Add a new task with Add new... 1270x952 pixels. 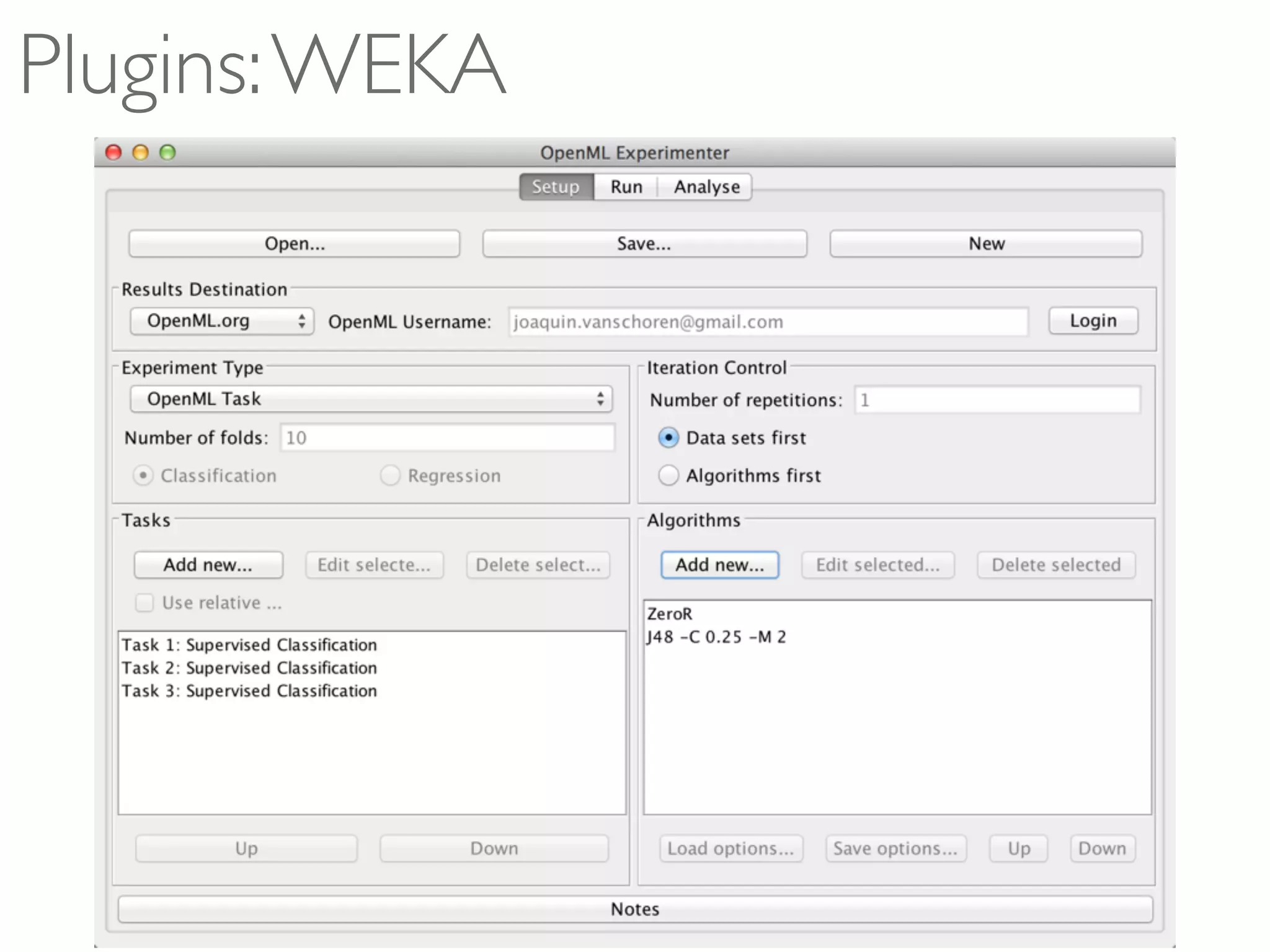[208, 565]
